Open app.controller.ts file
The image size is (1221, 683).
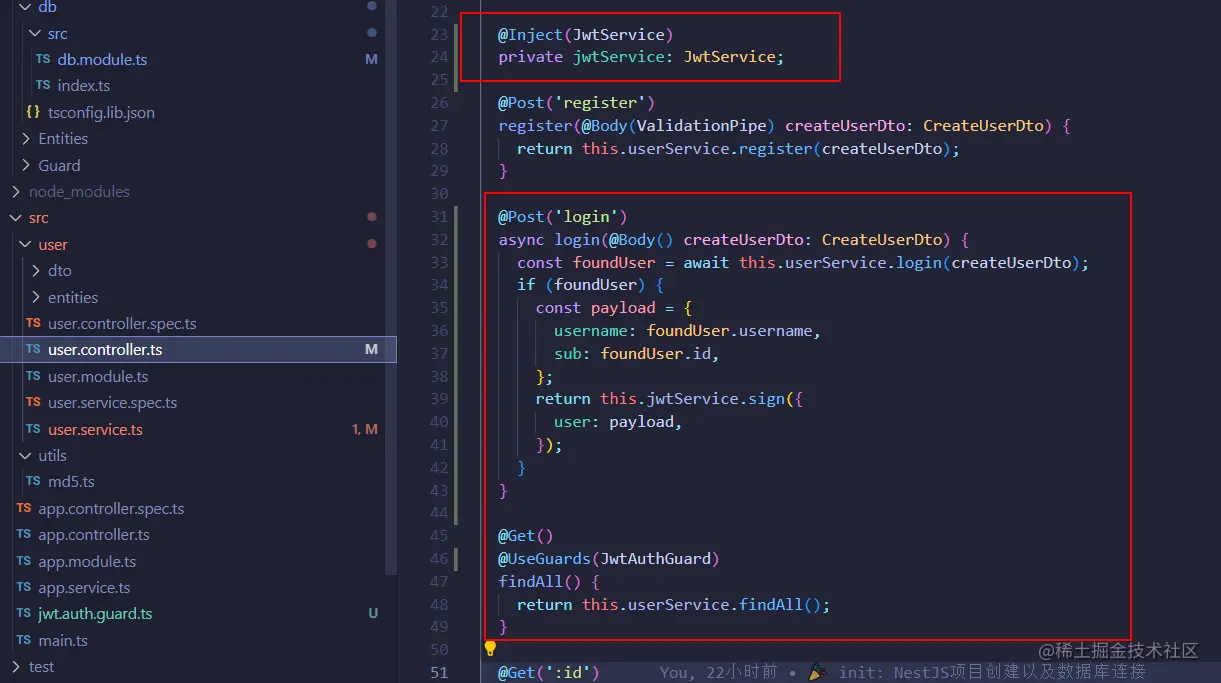(x=93, y=535)
